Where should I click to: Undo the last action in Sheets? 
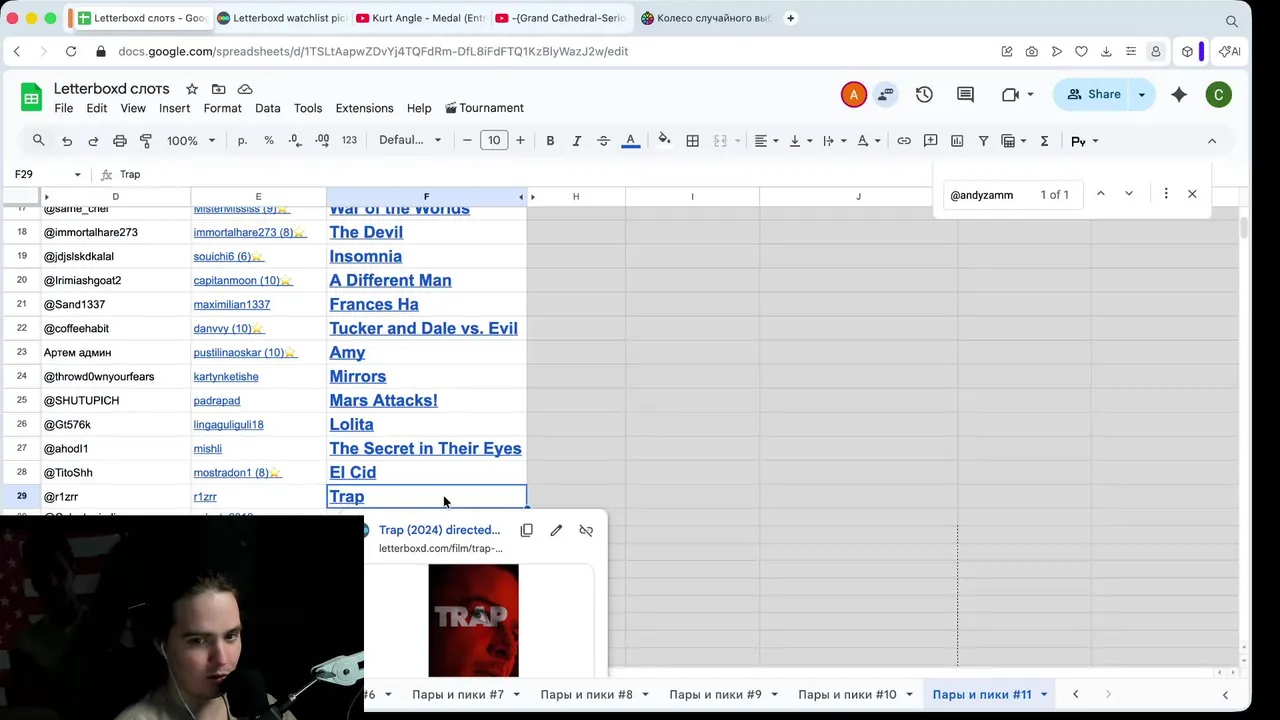(67, 141)
